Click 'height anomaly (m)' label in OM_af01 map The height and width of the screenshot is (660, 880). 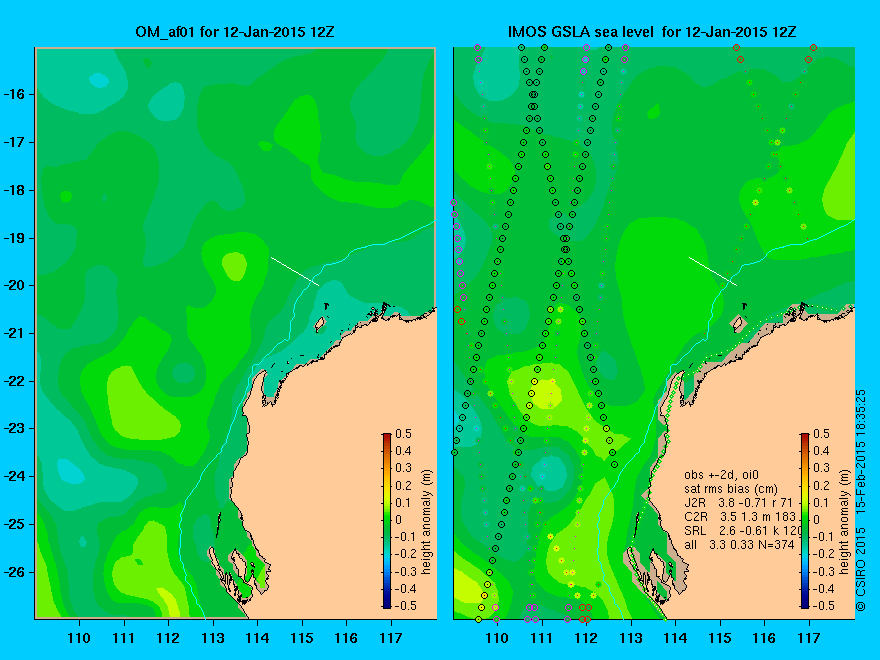click(426, 521)
